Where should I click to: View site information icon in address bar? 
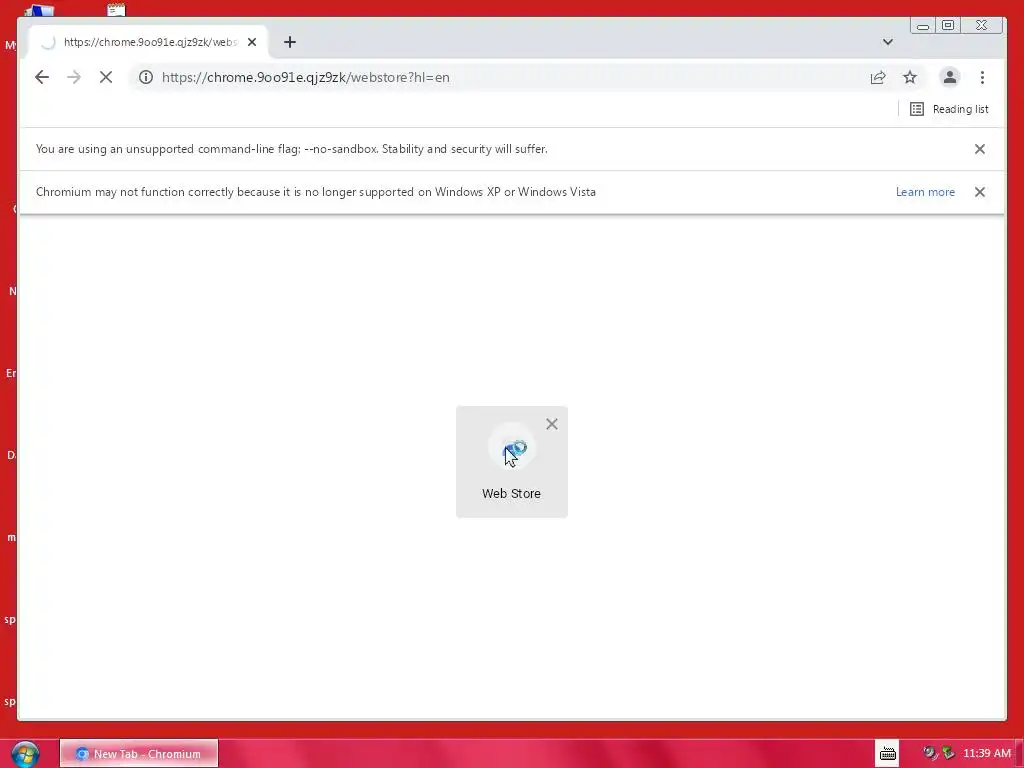point(146,77)
